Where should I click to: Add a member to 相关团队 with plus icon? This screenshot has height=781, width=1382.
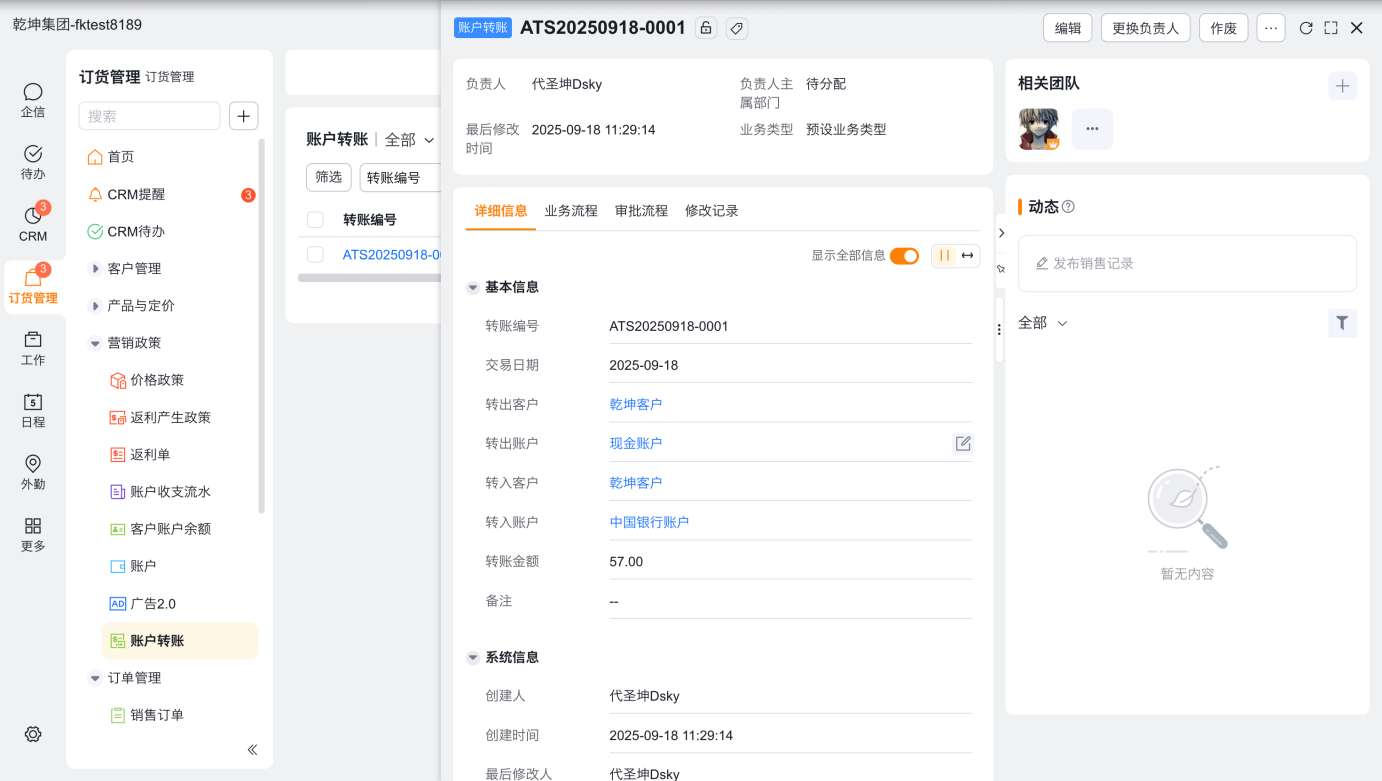1342,86
